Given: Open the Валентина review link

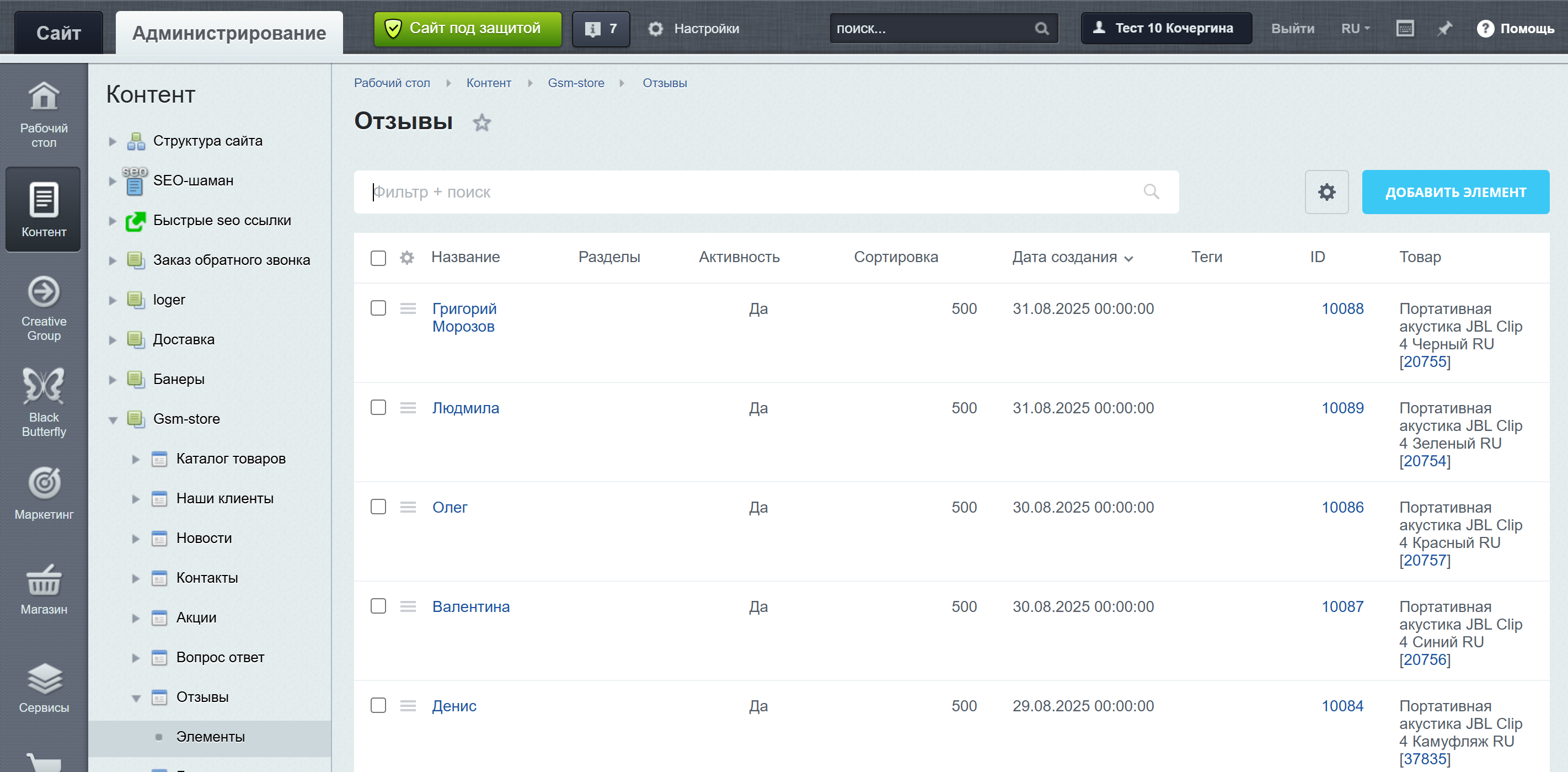Looking at the screenshot, I should [x=470, y=606].
